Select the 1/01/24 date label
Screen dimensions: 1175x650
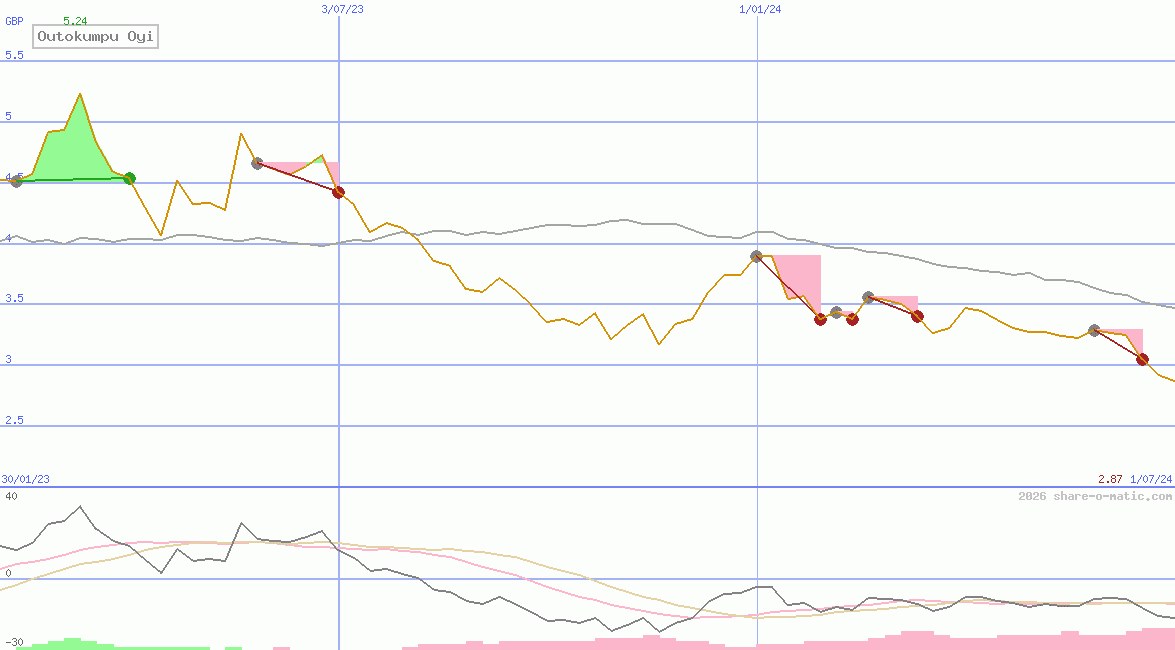pyautogui.click(x=760, y=9)
